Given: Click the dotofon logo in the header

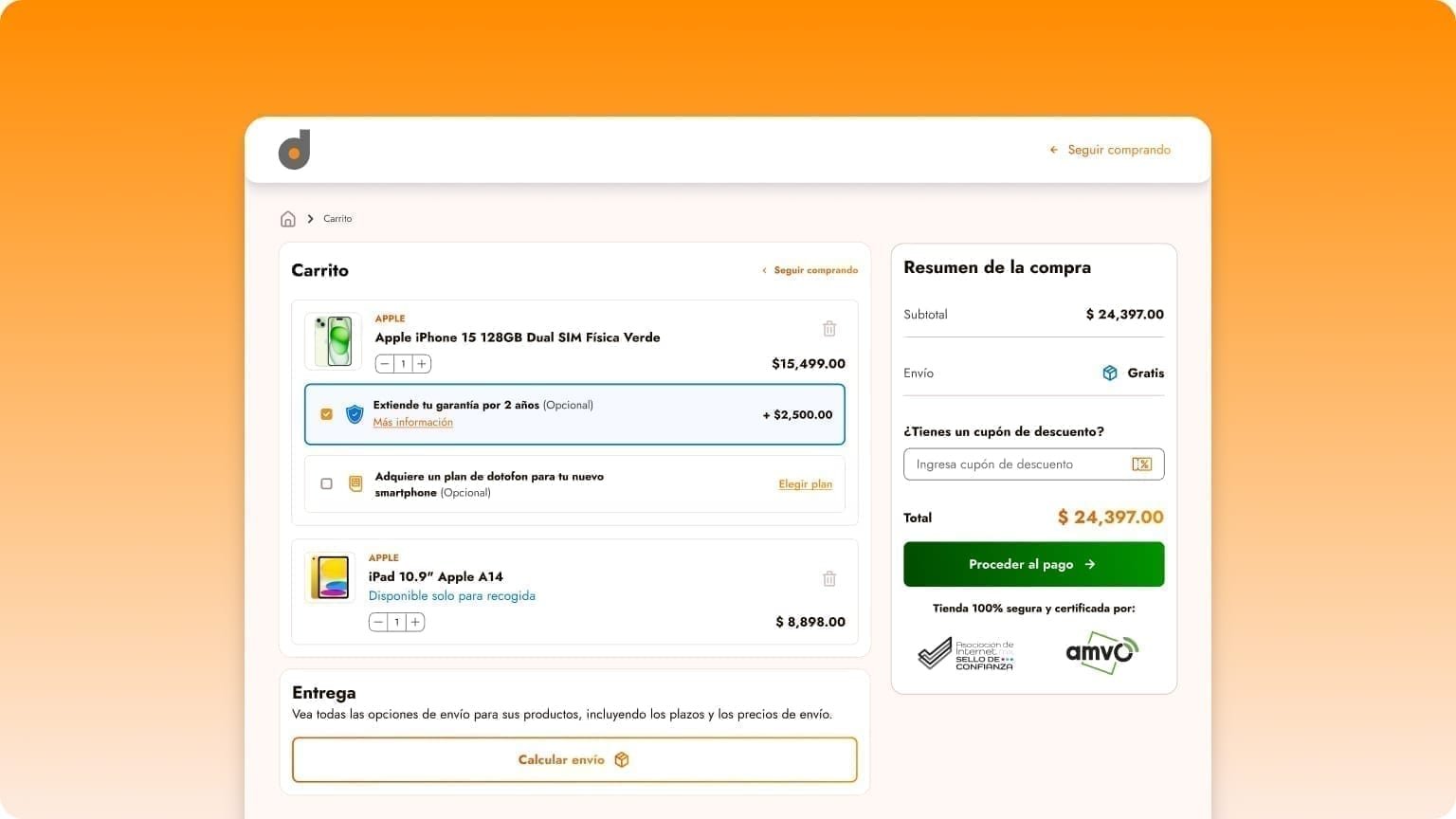Looking at the screenshot, I should 294,150.
